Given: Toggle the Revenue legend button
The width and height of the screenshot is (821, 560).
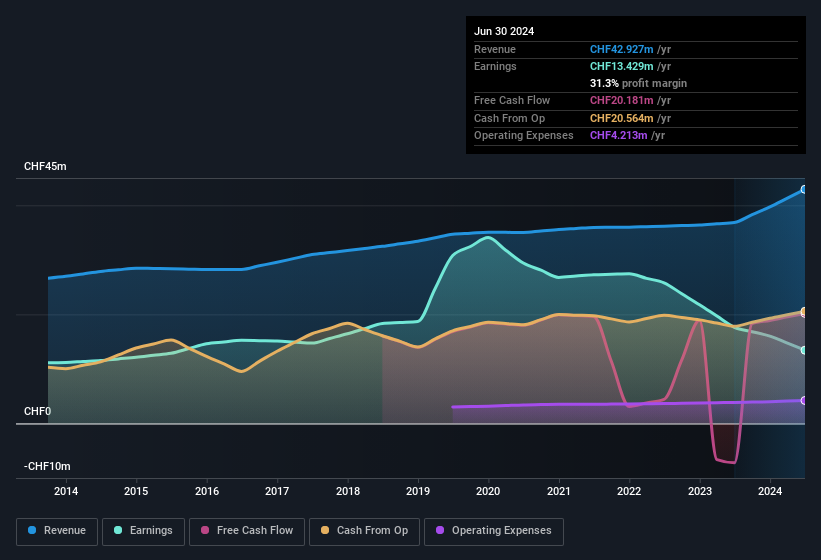Looking at the screenshot, I should click(57, 531).
